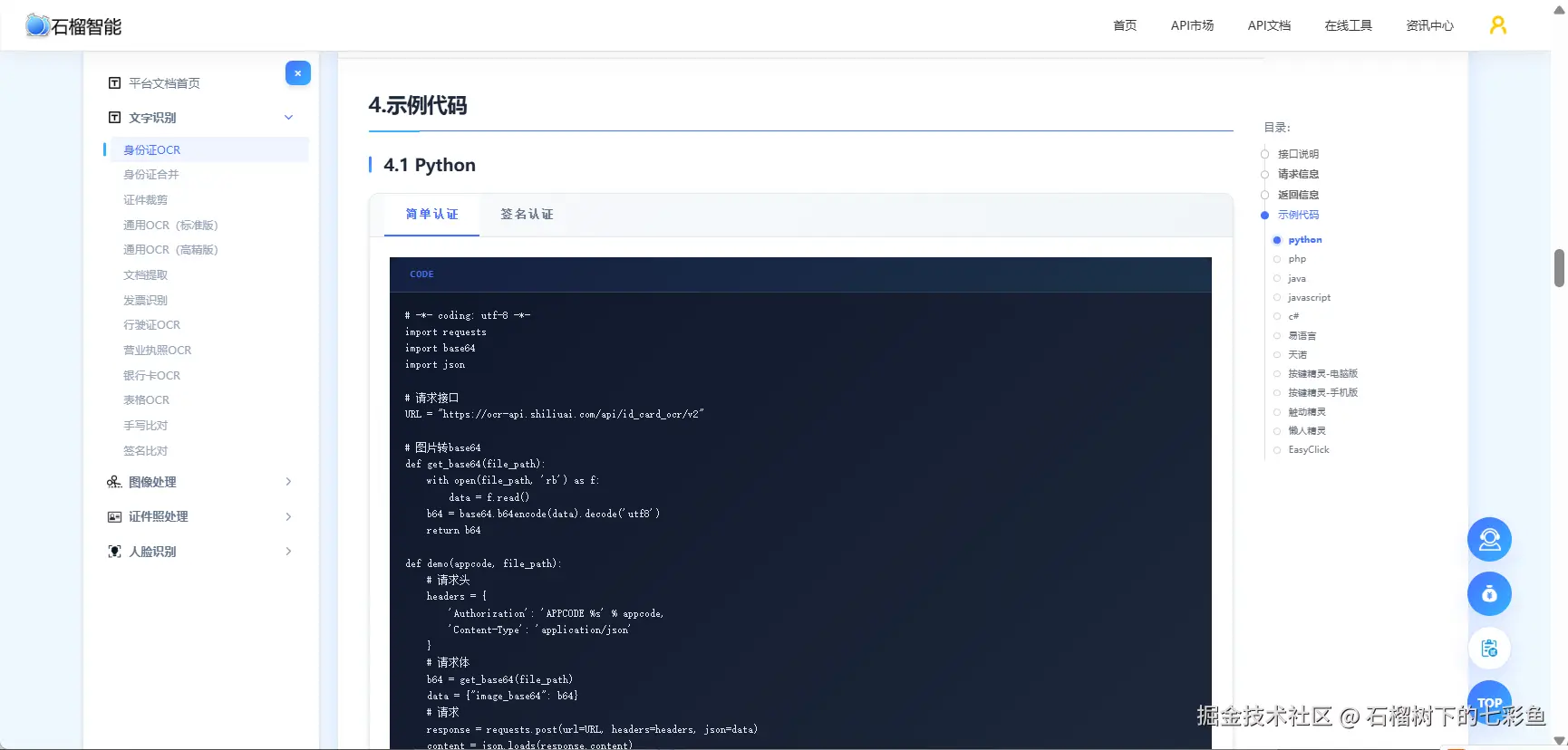This screenshot has height=750, width=1568.
Task: Click the 图像处理 section icon
Action: pos(114,482)
